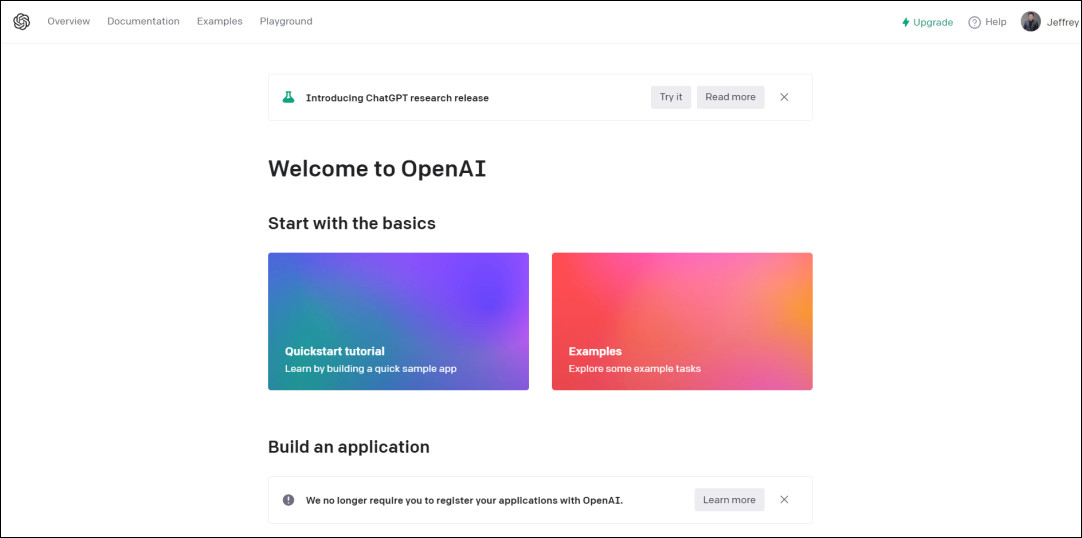Open the Quickstart tutorial card
The width and height of the screenshot is (1082, 538).
tap(398, 321)
